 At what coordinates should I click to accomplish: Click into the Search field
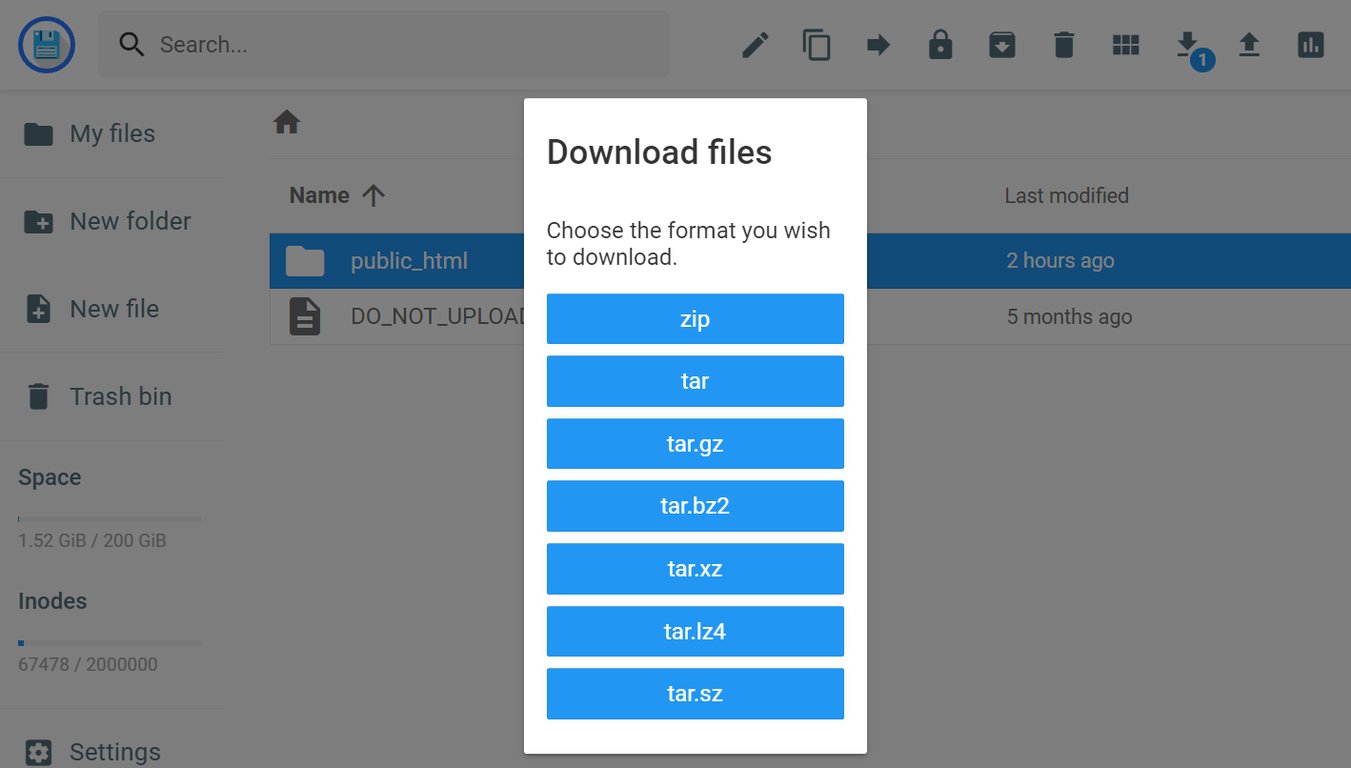coord(383,44)
